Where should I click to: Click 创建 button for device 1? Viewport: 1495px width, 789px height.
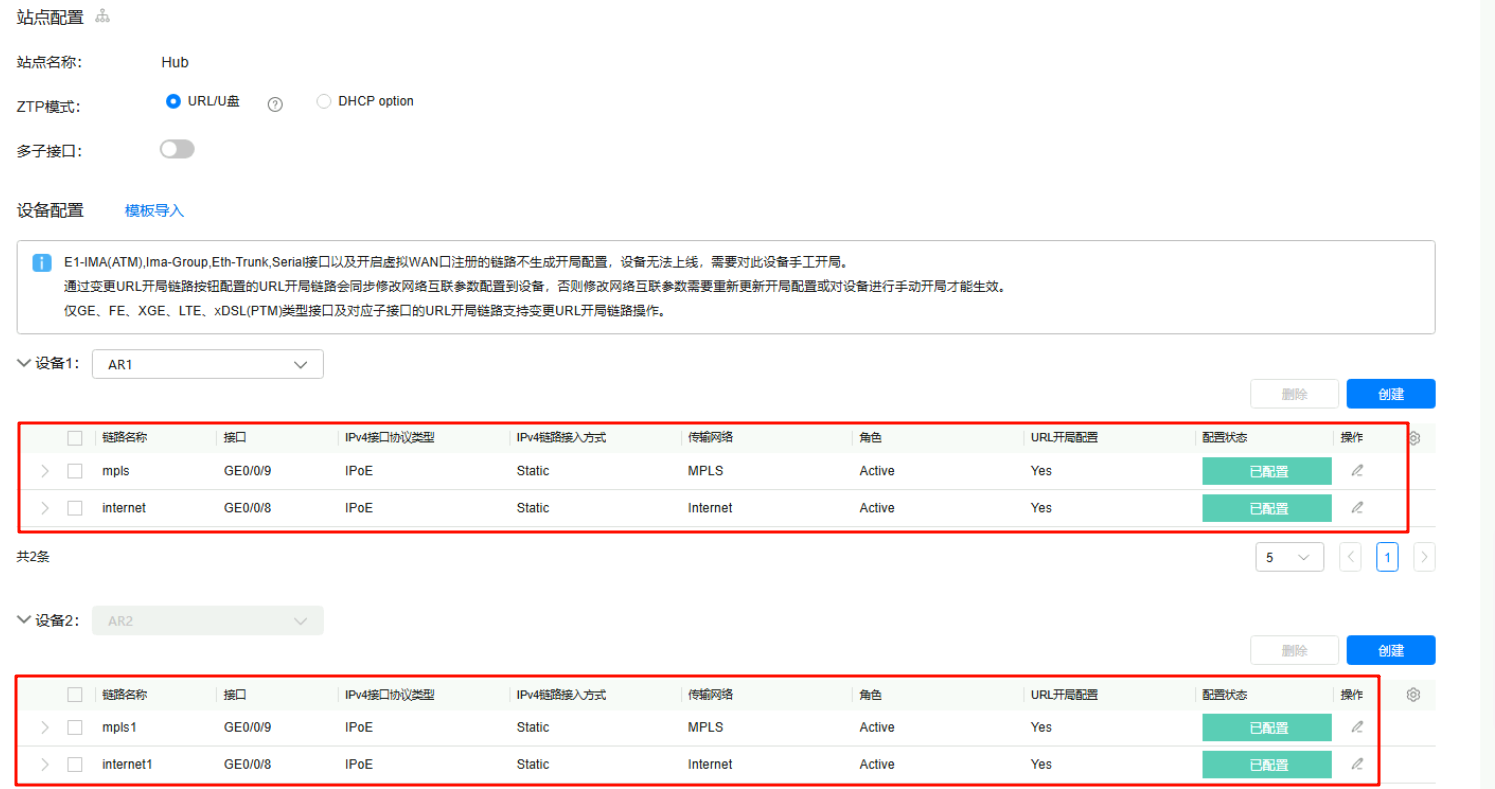click(1390, 394)
